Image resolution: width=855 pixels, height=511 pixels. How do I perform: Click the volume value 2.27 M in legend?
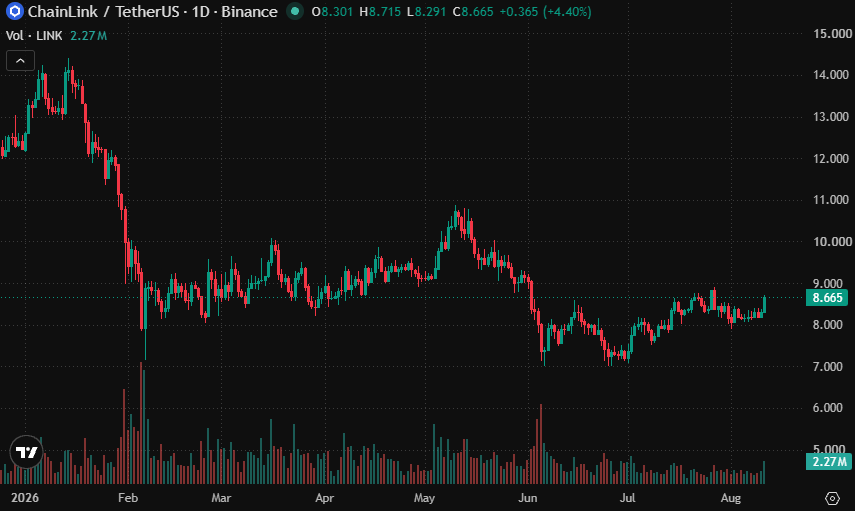[x=88, y=35]
